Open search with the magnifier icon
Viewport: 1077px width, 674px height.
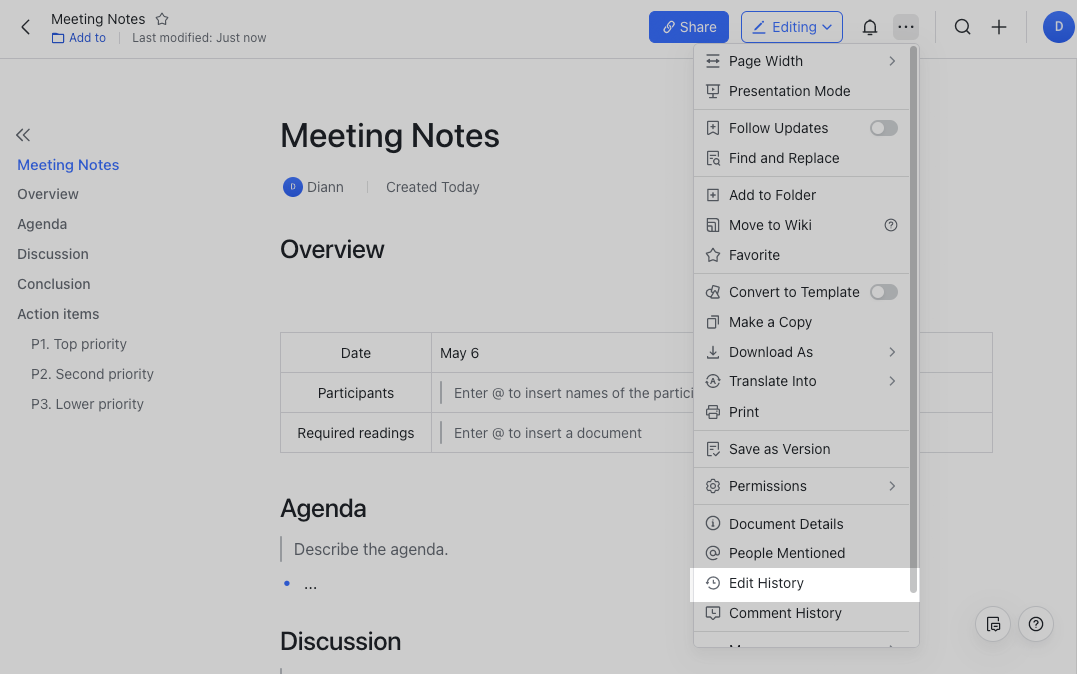pyautogui.click(x=962, y=27)
